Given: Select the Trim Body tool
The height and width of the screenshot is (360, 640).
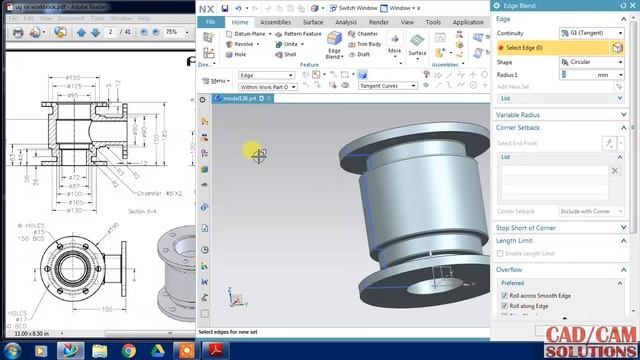Looking at the screenshot, I should (x=365, y=44).
